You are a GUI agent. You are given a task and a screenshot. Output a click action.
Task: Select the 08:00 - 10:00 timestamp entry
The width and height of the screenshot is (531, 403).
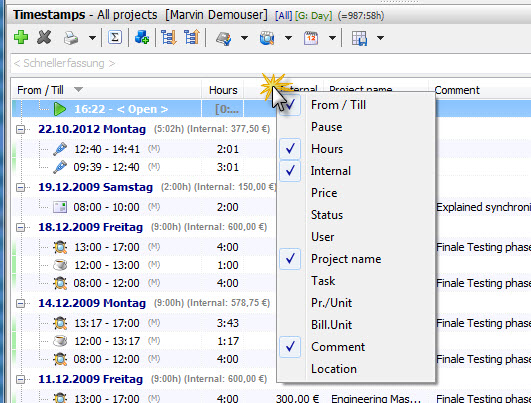[106, 207]
